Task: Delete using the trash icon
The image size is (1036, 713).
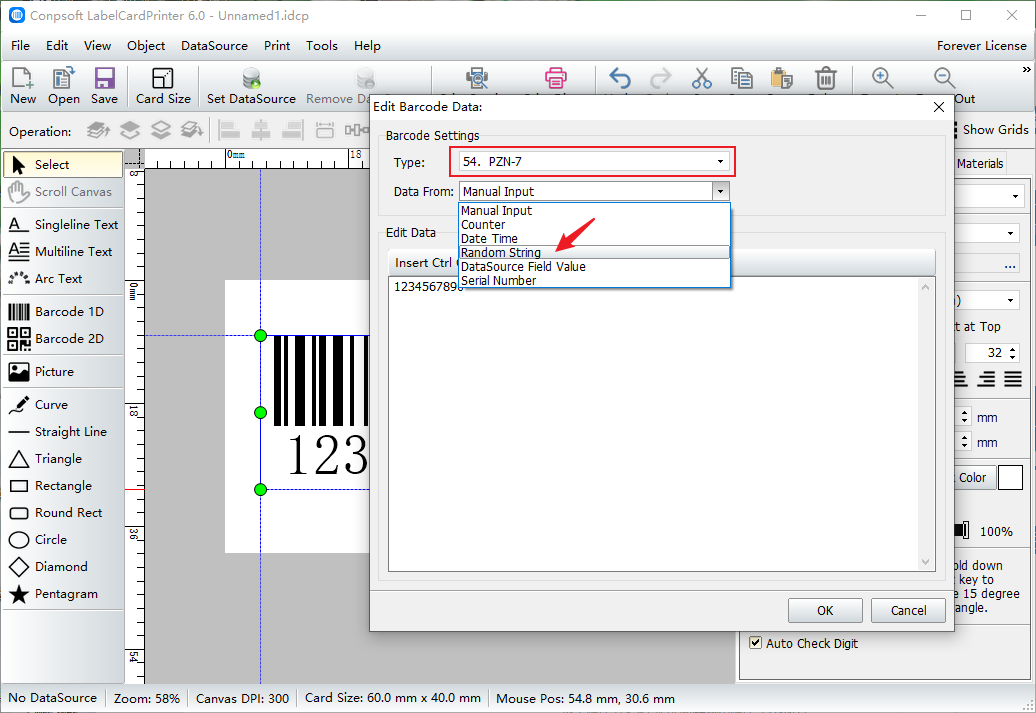Action: 825,78
